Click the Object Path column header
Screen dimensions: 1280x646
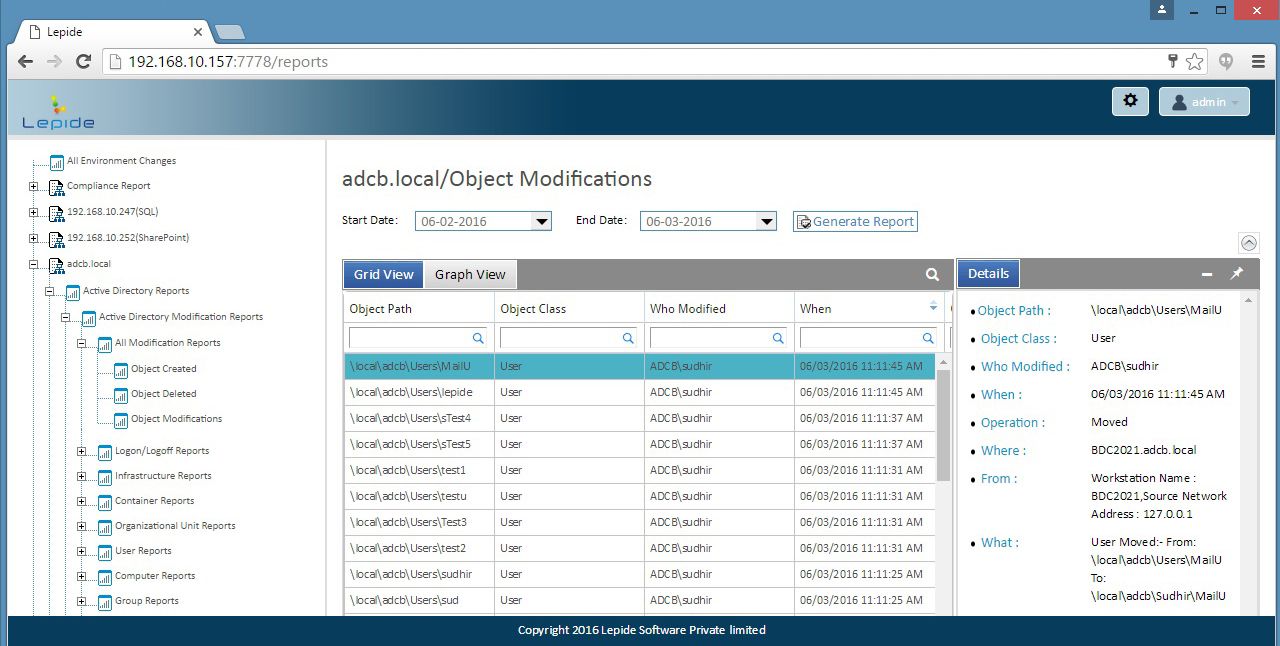(419, 308)
